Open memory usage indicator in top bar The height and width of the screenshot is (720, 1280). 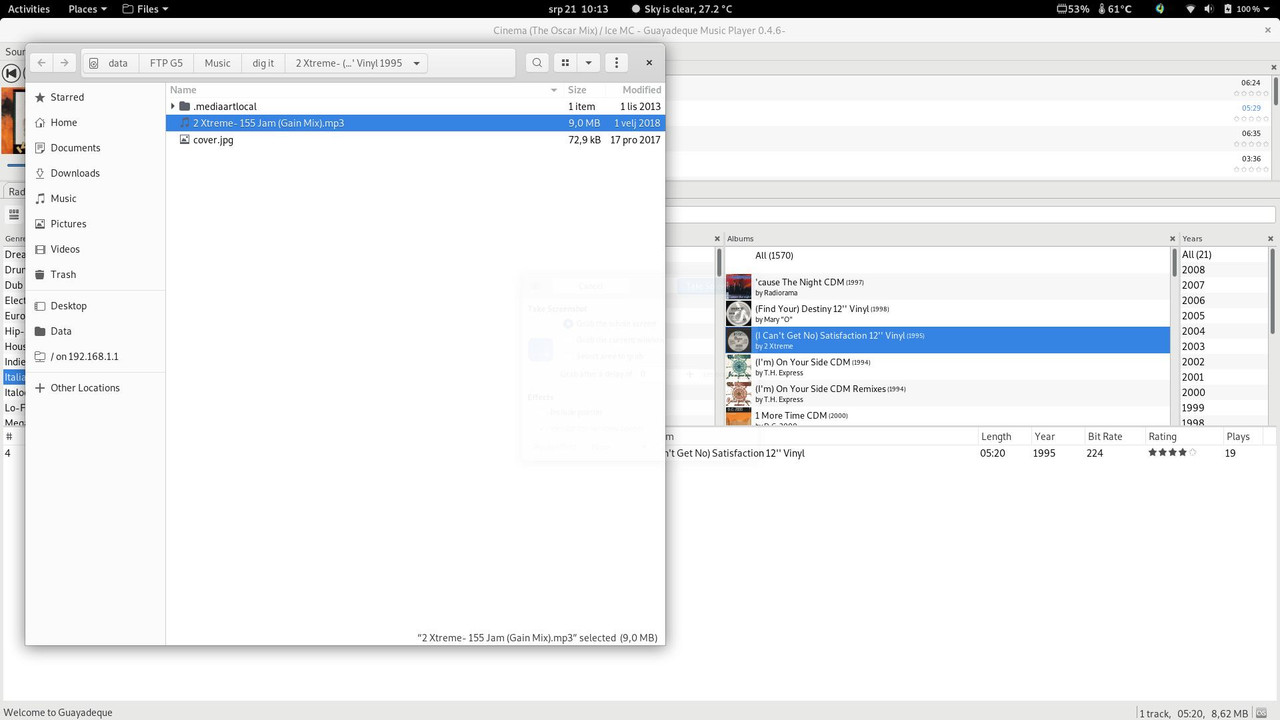pyautogui.click(x=1073, y=9)
